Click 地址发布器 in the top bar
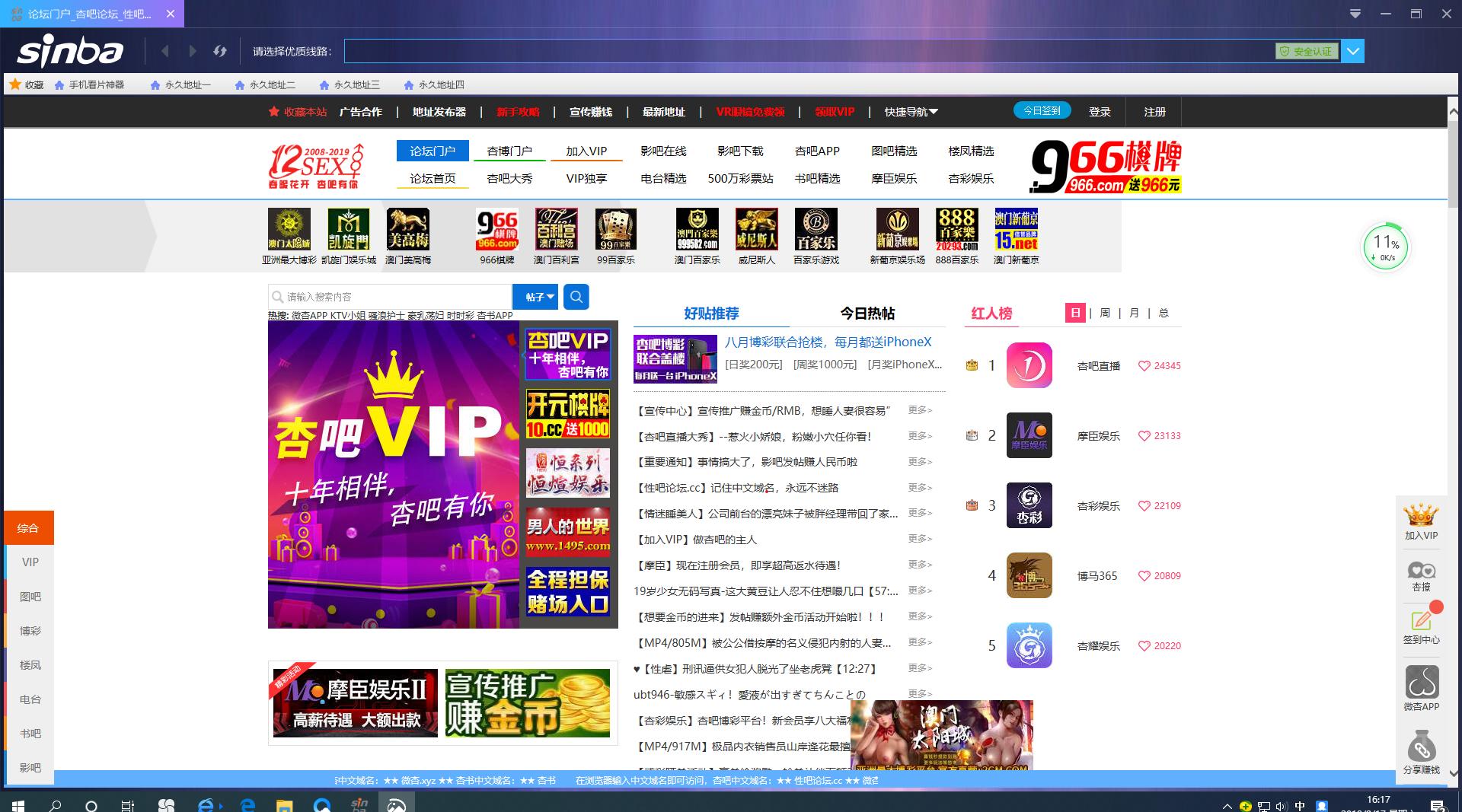1462x812 pixels. tap(439, 112)
